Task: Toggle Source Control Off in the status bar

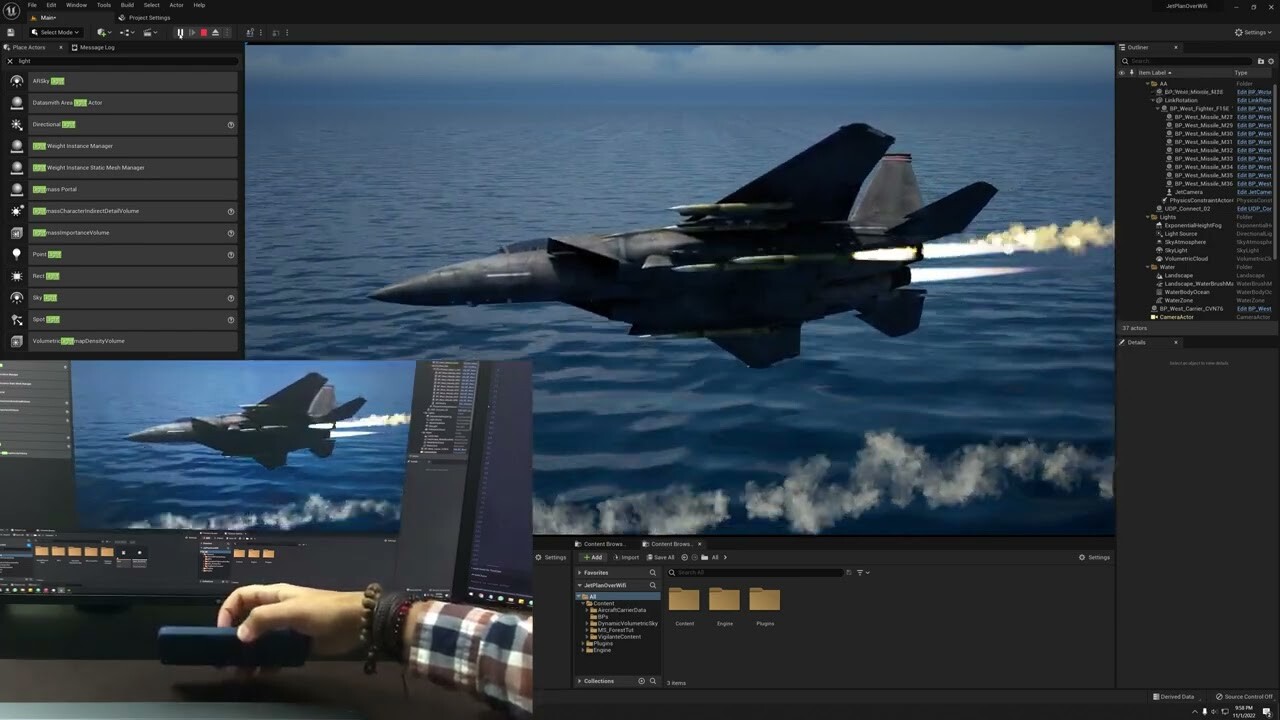Action: coord(1243,696)
